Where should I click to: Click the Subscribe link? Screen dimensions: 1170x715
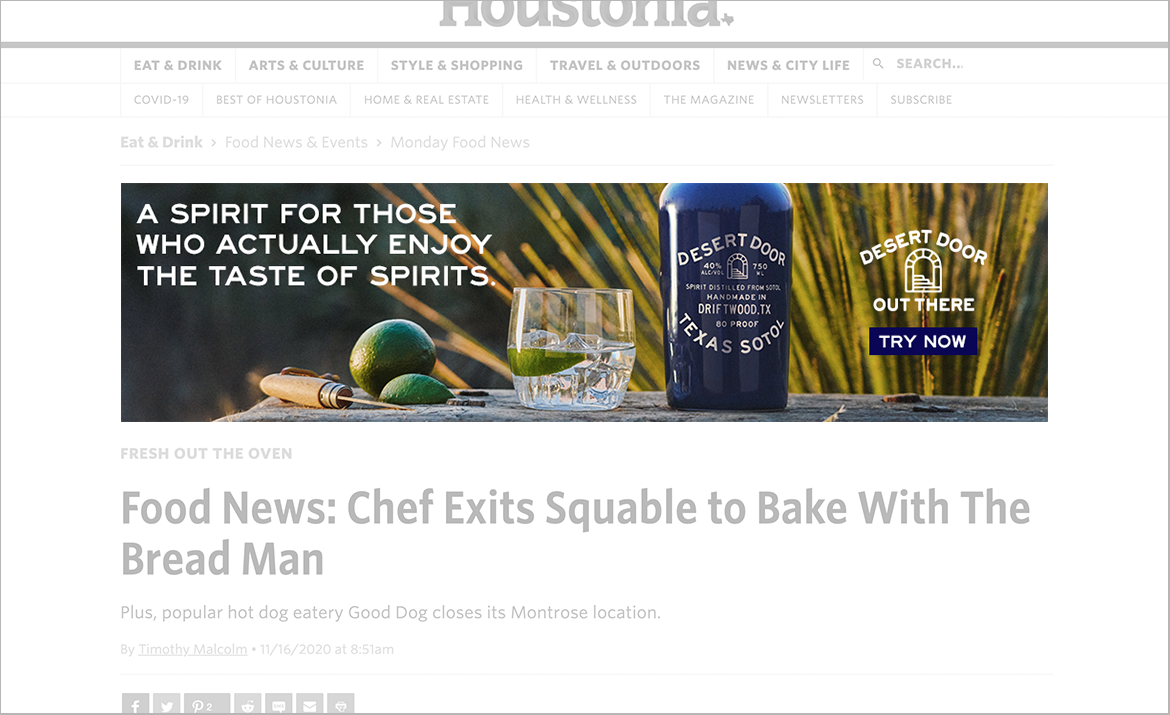(921, 100)
